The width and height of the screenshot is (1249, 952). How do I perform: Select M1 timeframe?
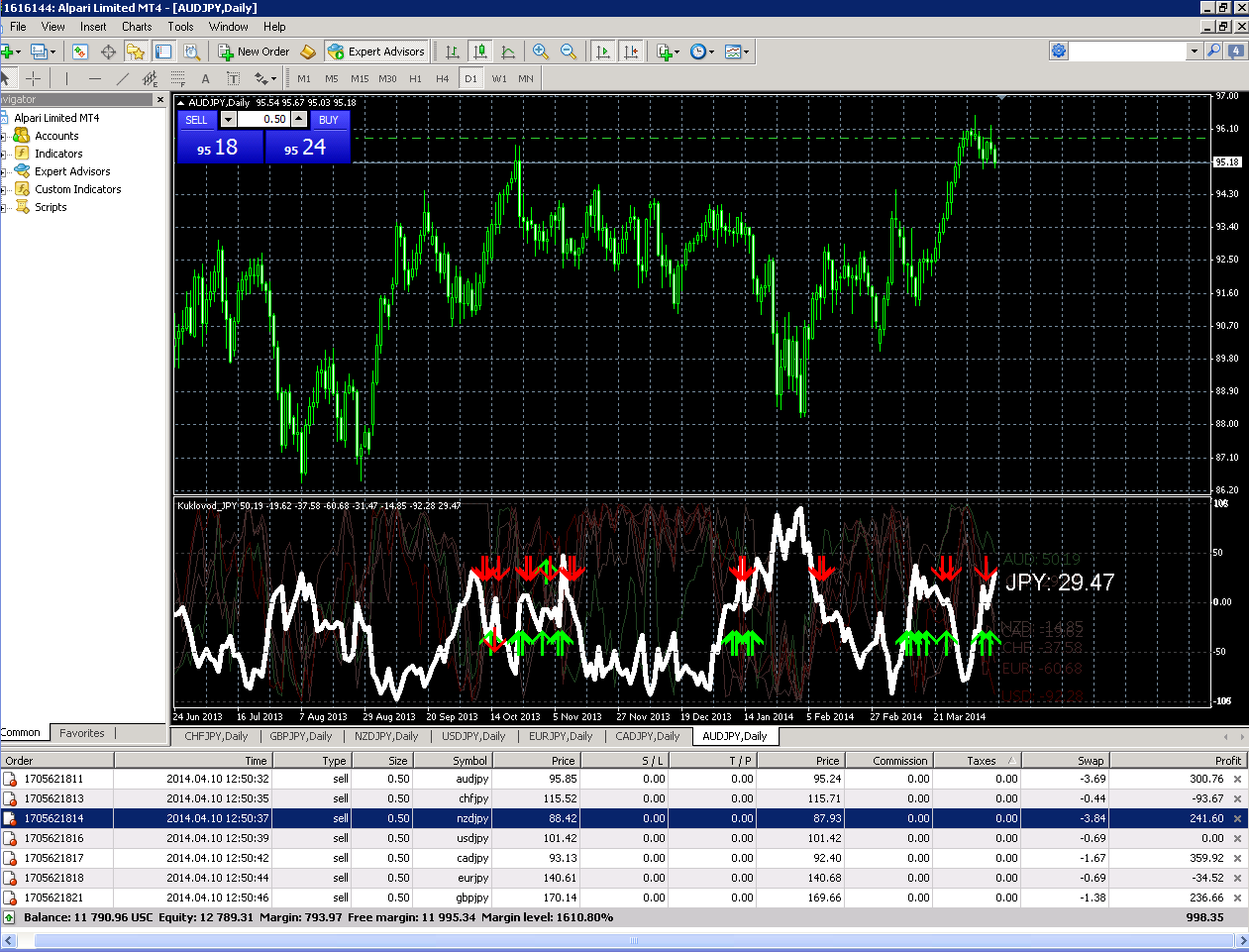point(304,78)
